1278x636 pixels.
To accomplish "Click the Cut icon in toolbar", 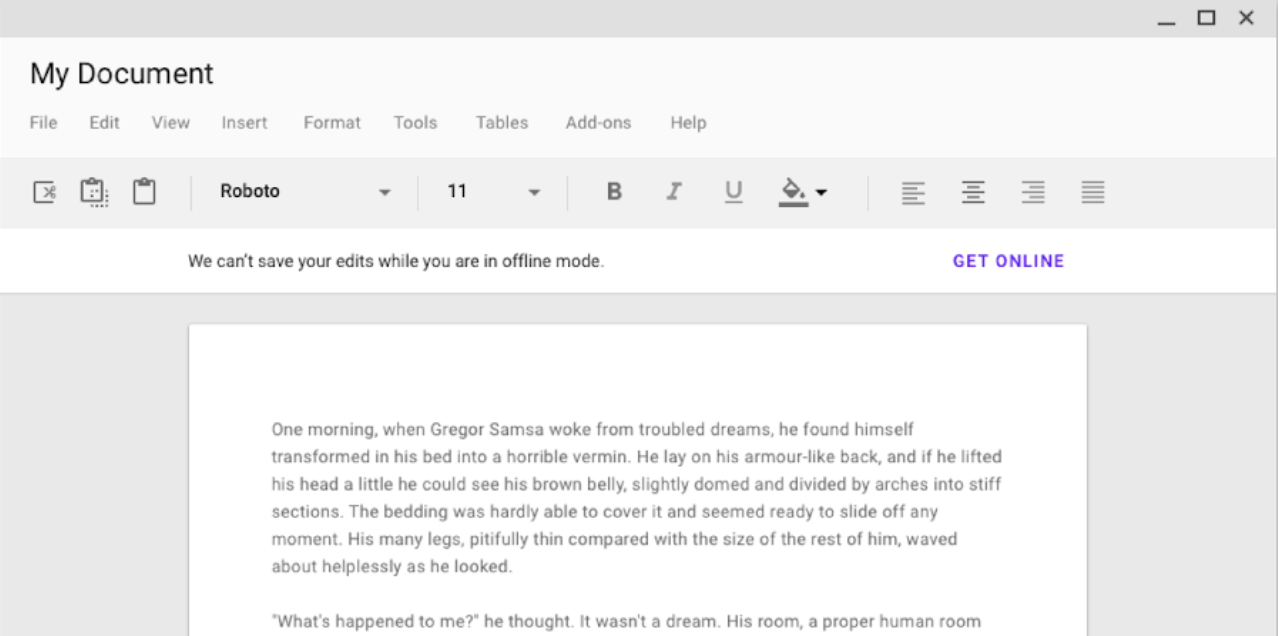I will [44, 192].
